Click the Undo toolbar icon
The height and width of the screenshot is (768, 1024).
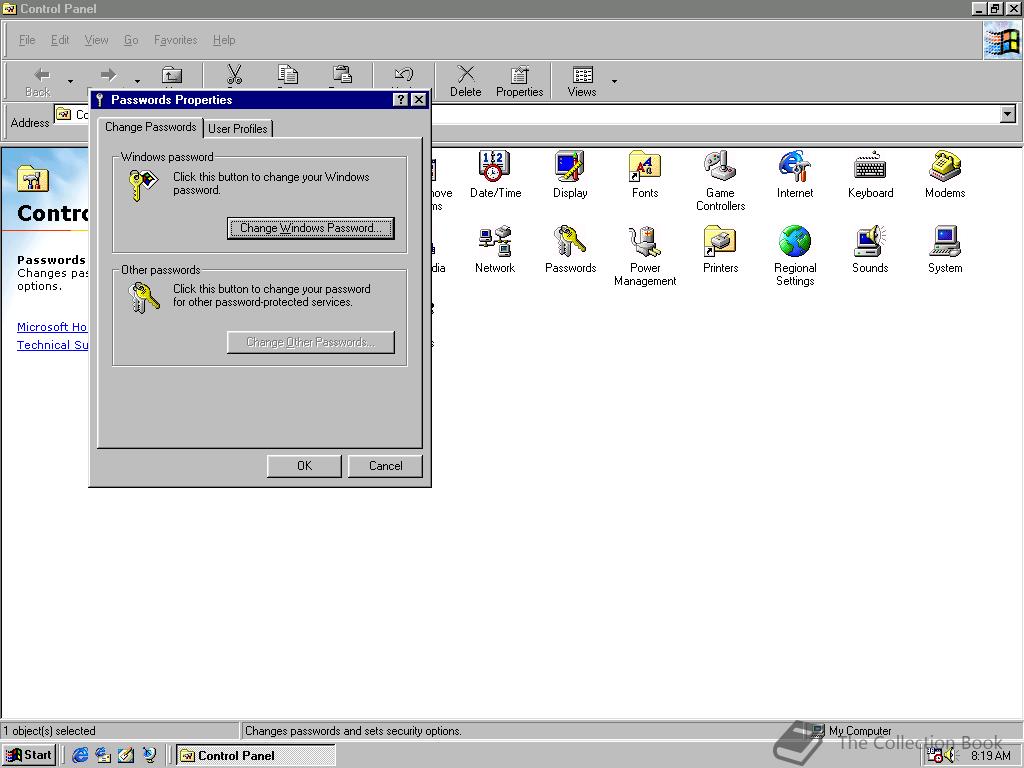pos(404,75)
